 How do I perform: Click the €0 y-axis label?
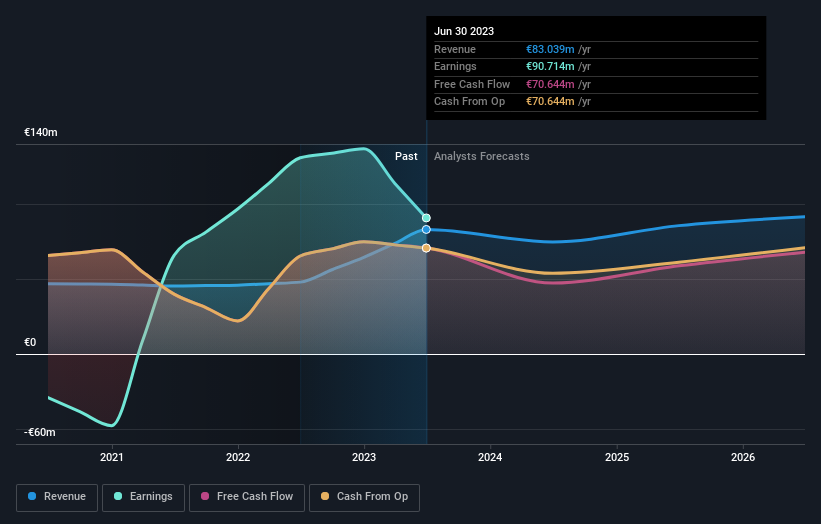[x=30, y=342]
